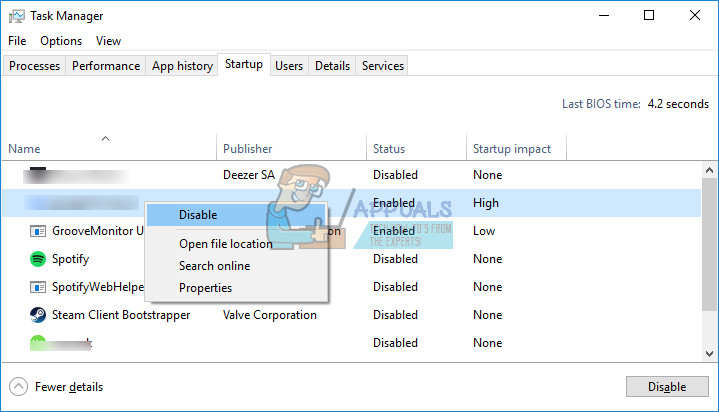Sort by the Name column header

(109, 148)
